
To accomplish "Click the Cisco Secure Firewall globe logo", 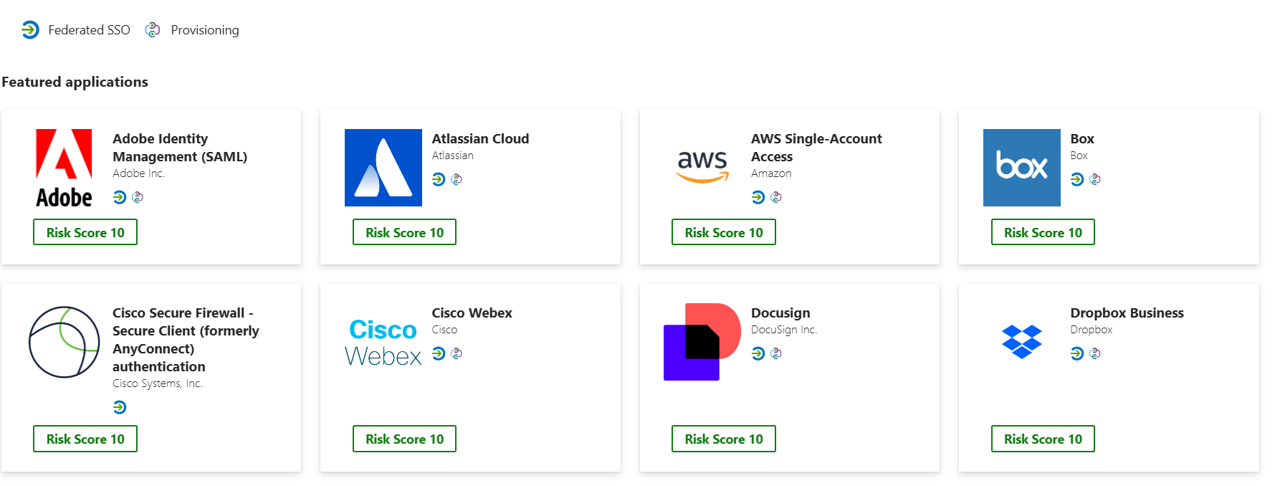I will pos(64,342).
